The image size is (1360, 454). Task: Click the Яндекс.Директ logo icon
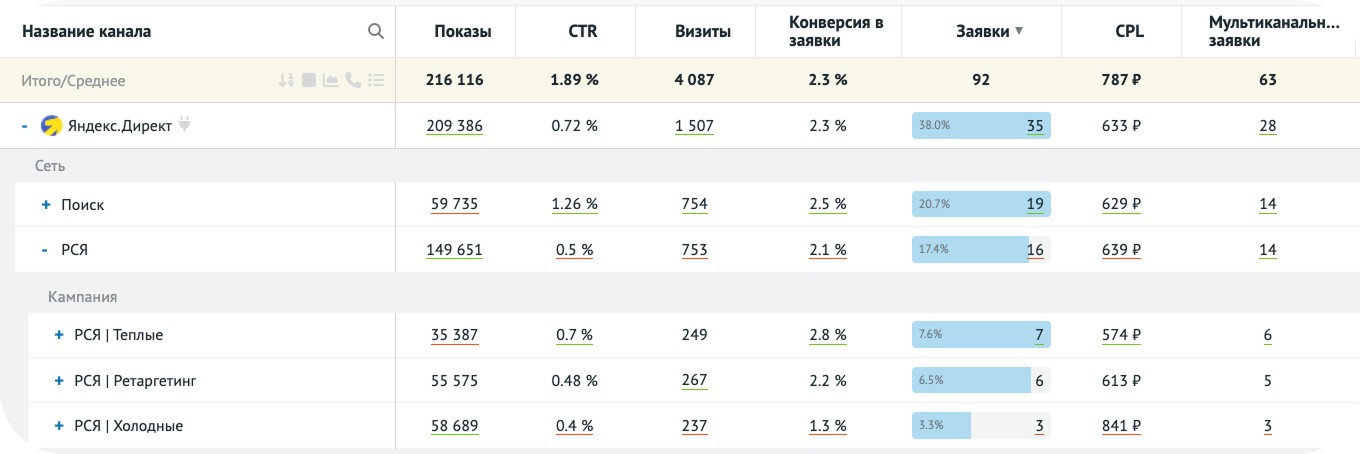tap(51, 126)
